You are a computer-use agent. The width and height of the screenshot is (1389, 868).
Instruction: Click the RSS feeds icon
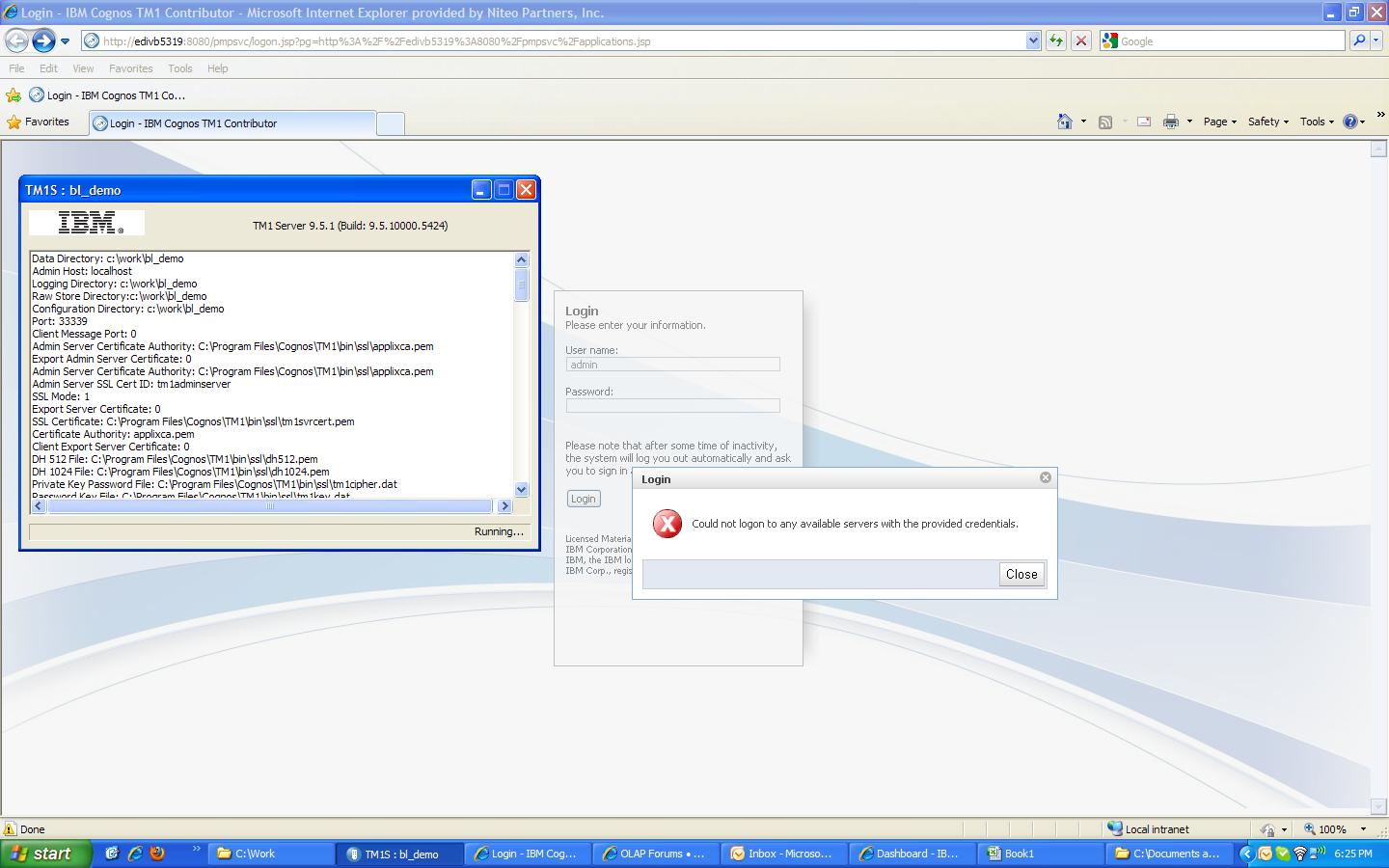tap(1105, 122)
